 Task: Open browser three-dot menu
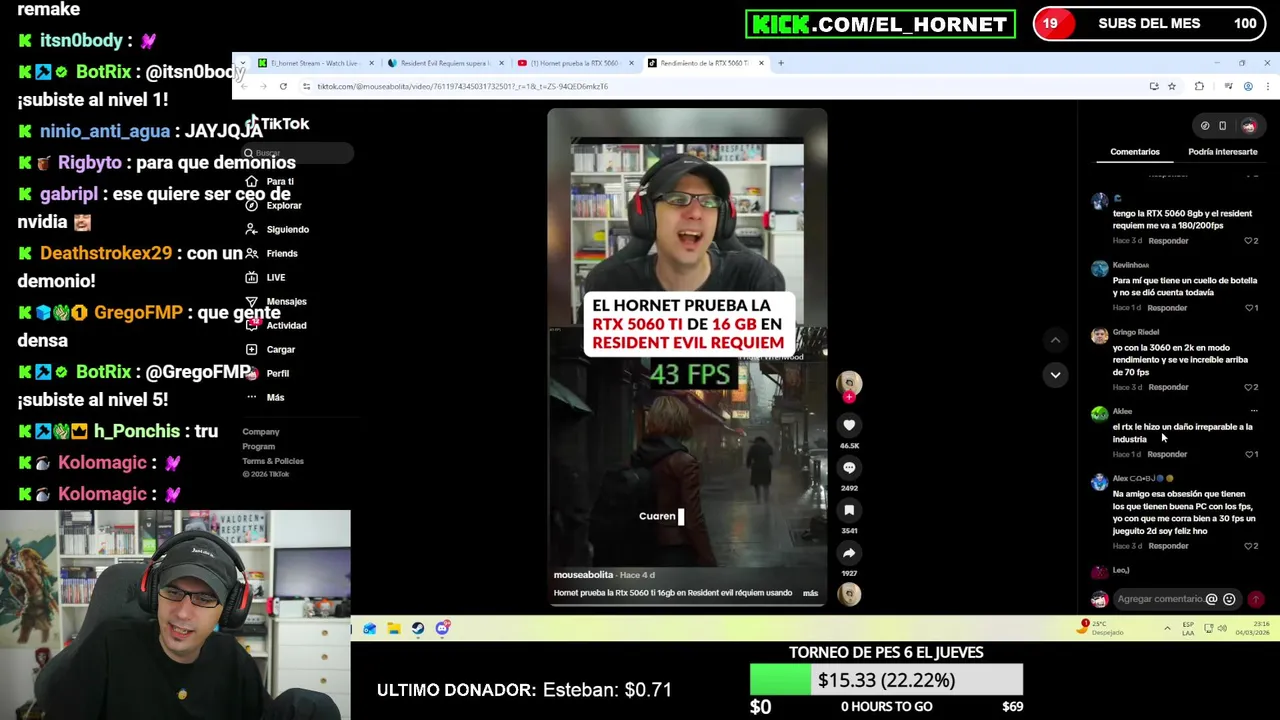(1267, 86)
